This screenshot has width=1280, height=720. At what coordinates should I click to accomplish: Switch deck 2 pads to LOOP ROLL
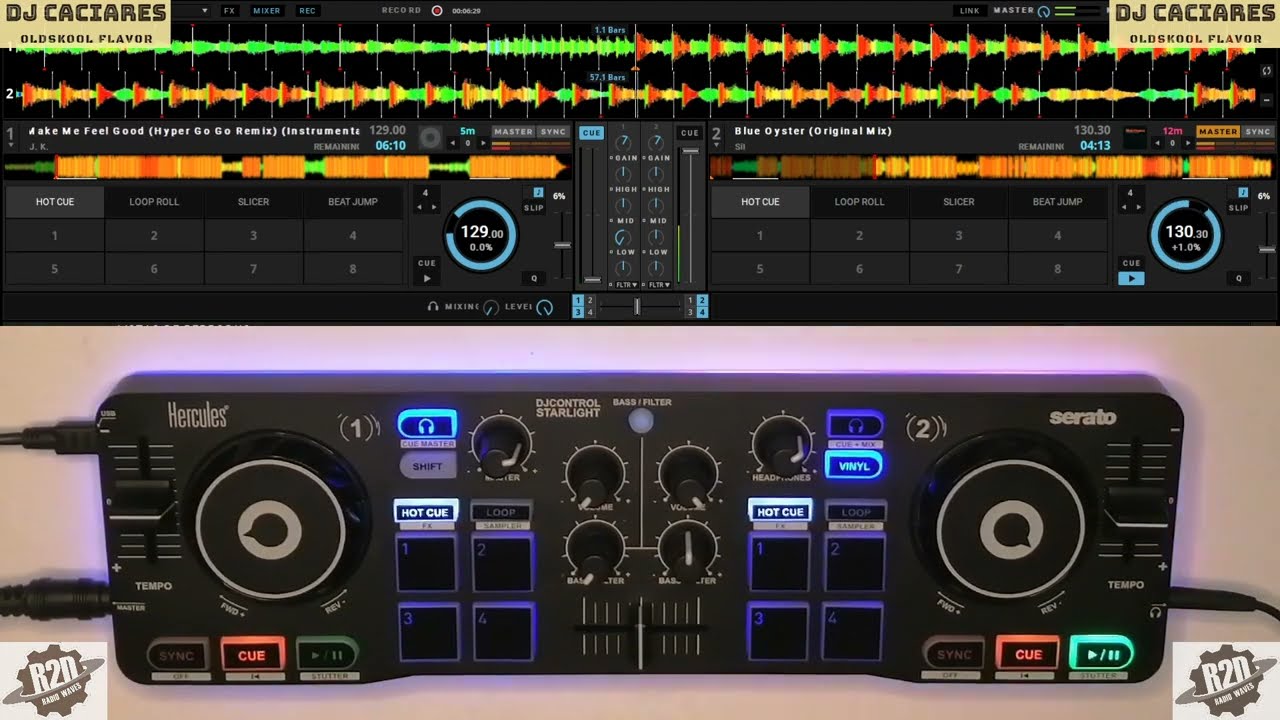(x=859, y=202)
